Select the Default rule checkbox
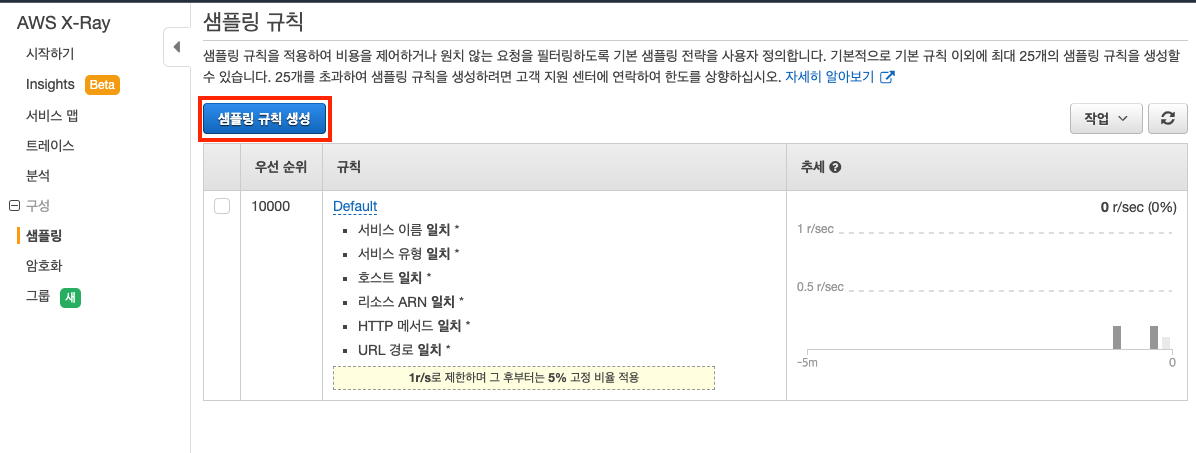Image resolution: width=1196 pixels, height=453 pixels. point(222,206)
